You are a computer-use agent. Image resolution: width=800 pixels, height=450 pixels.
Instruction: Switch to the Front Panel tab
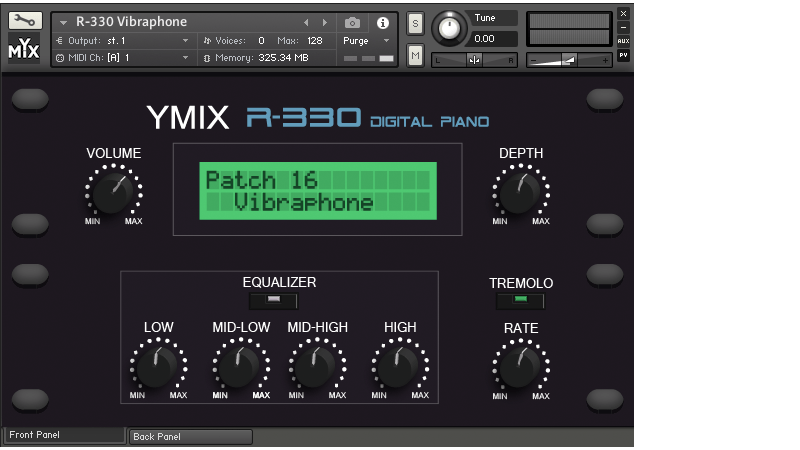coord(64,435)
